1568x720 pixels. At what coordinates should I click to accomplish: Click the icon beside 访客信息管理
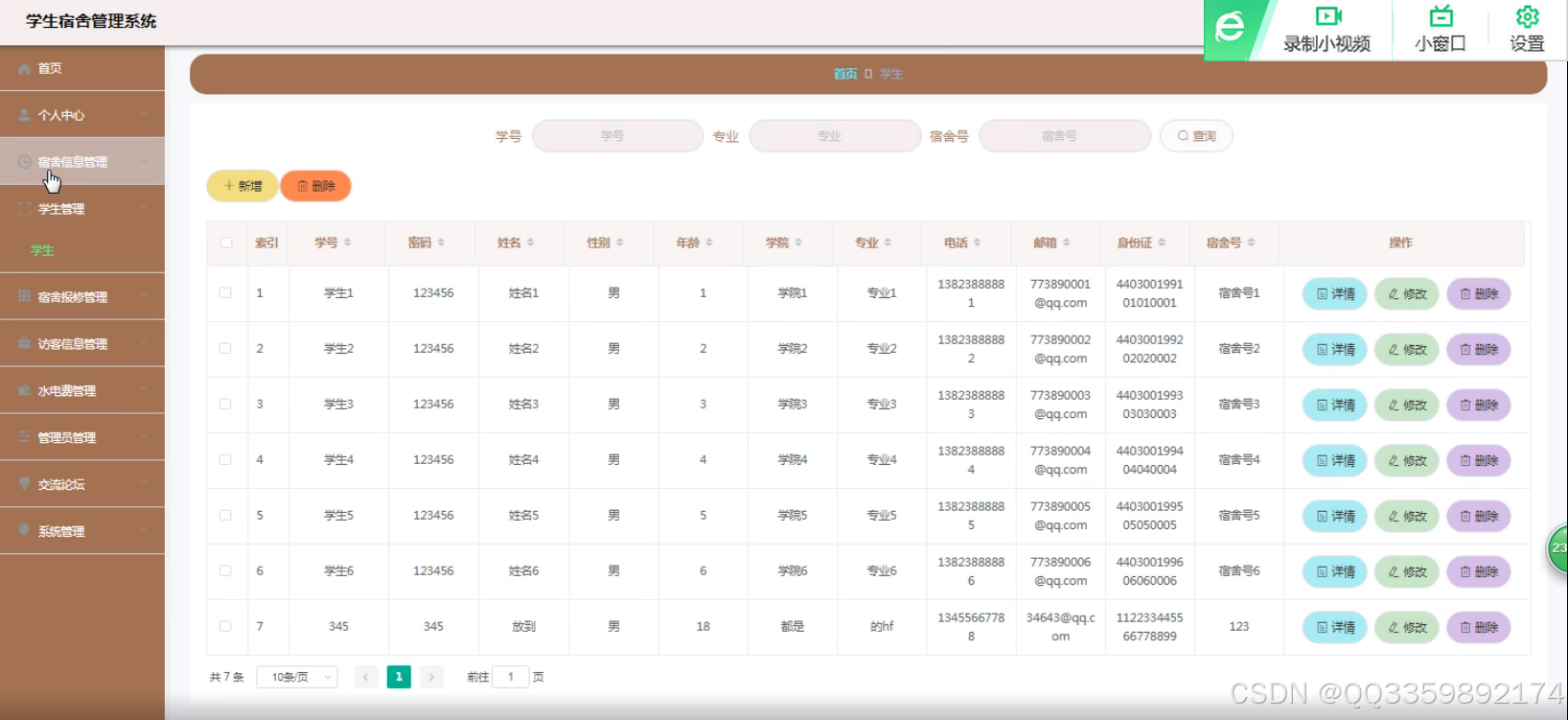click(25, 343)
